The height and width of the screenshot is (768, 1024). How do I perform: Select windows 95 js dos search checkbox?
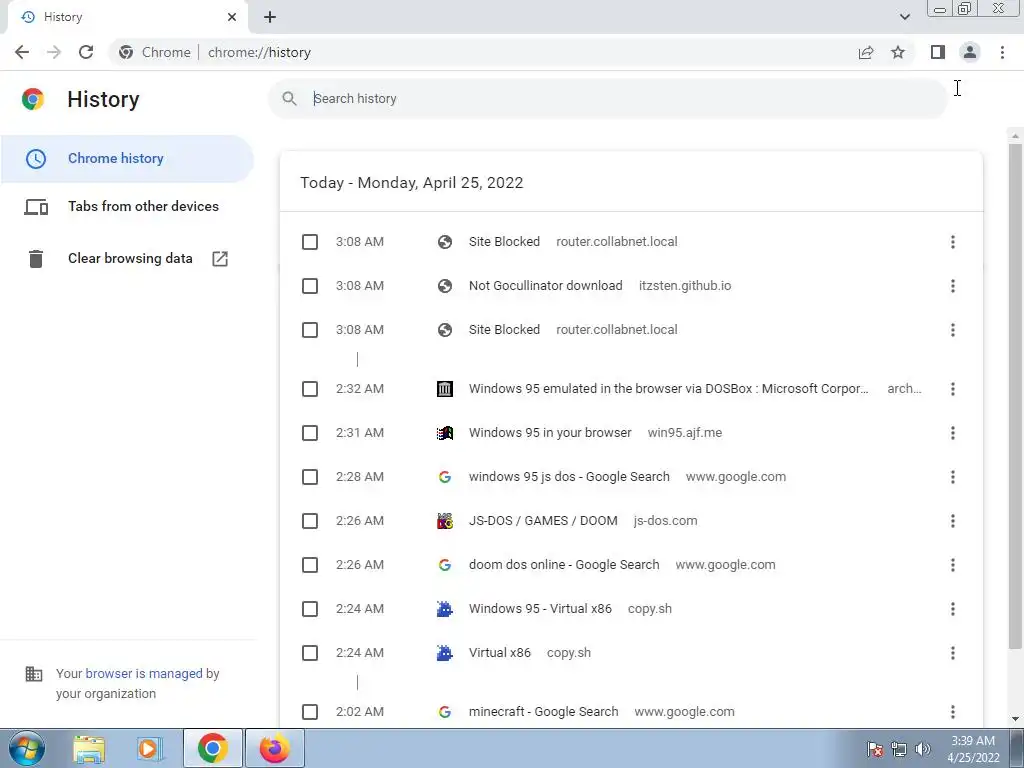[x=310, y=477]
